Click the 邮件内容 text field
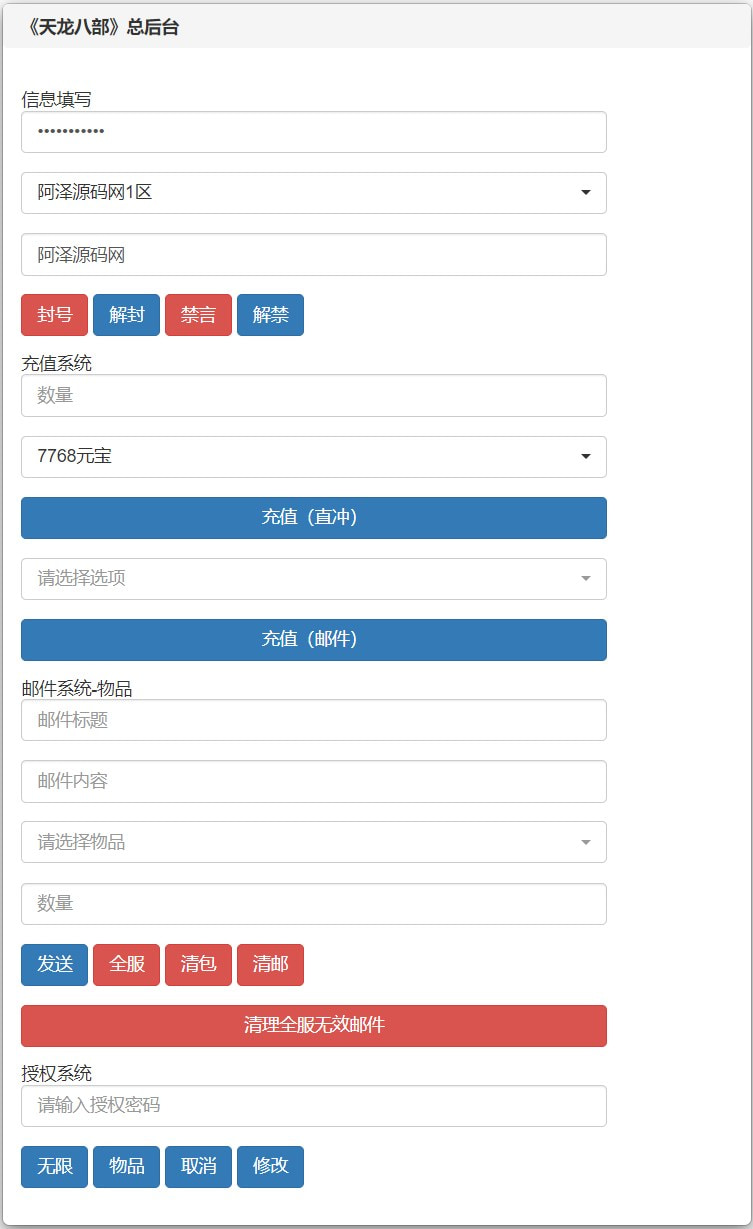The width and height of the screenshot is (753, 1229). tap(313, 781)
